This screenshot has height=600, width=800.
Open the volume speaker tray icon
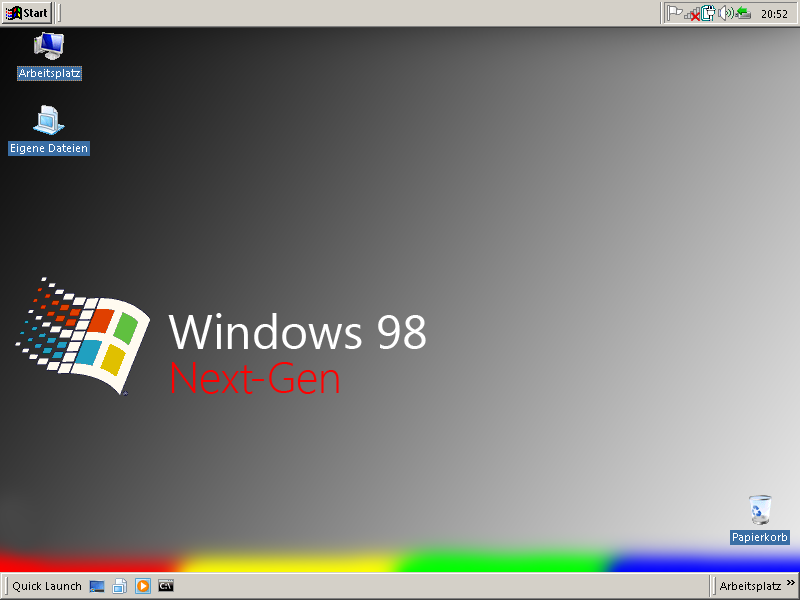click(725, 13)
